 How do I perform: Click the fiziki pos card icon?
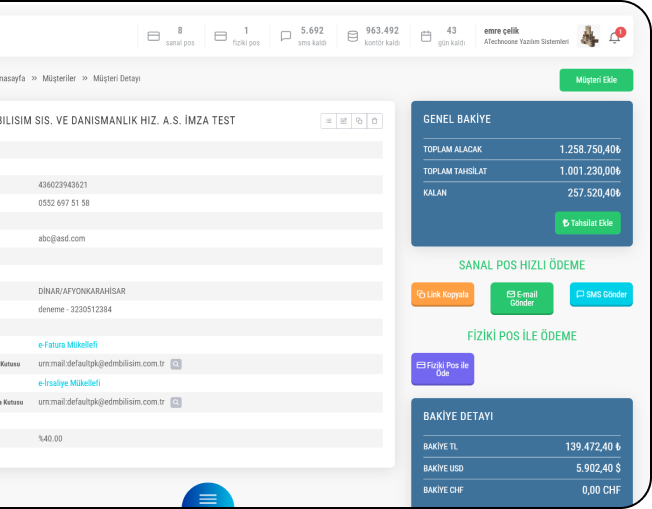220,36
